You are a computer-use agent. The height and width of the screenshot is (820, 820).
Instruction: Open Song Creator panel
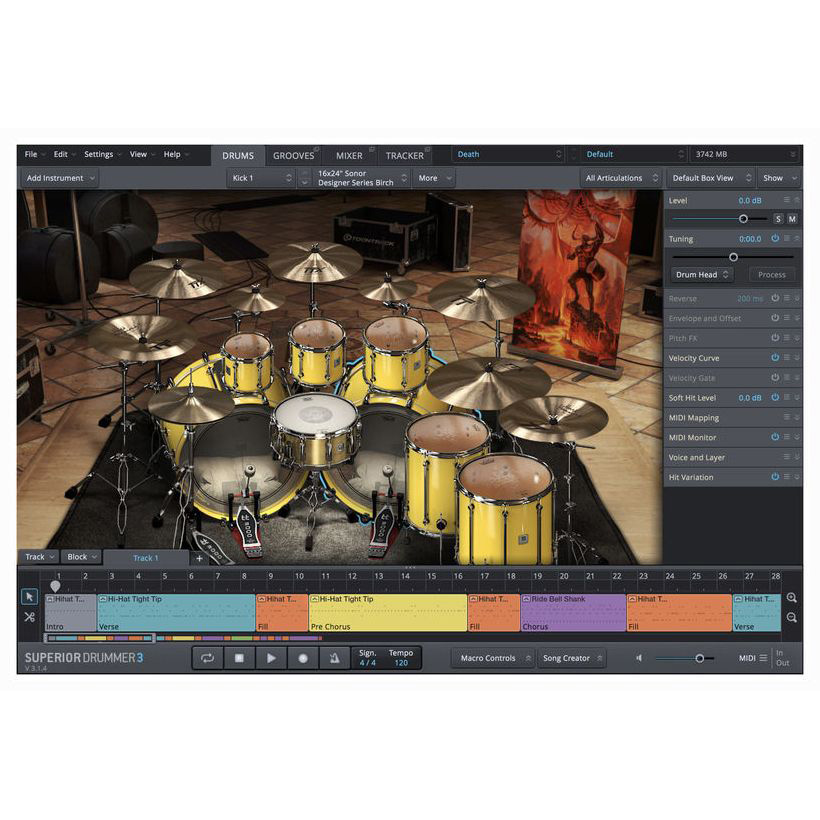click(x=571, y=658)
